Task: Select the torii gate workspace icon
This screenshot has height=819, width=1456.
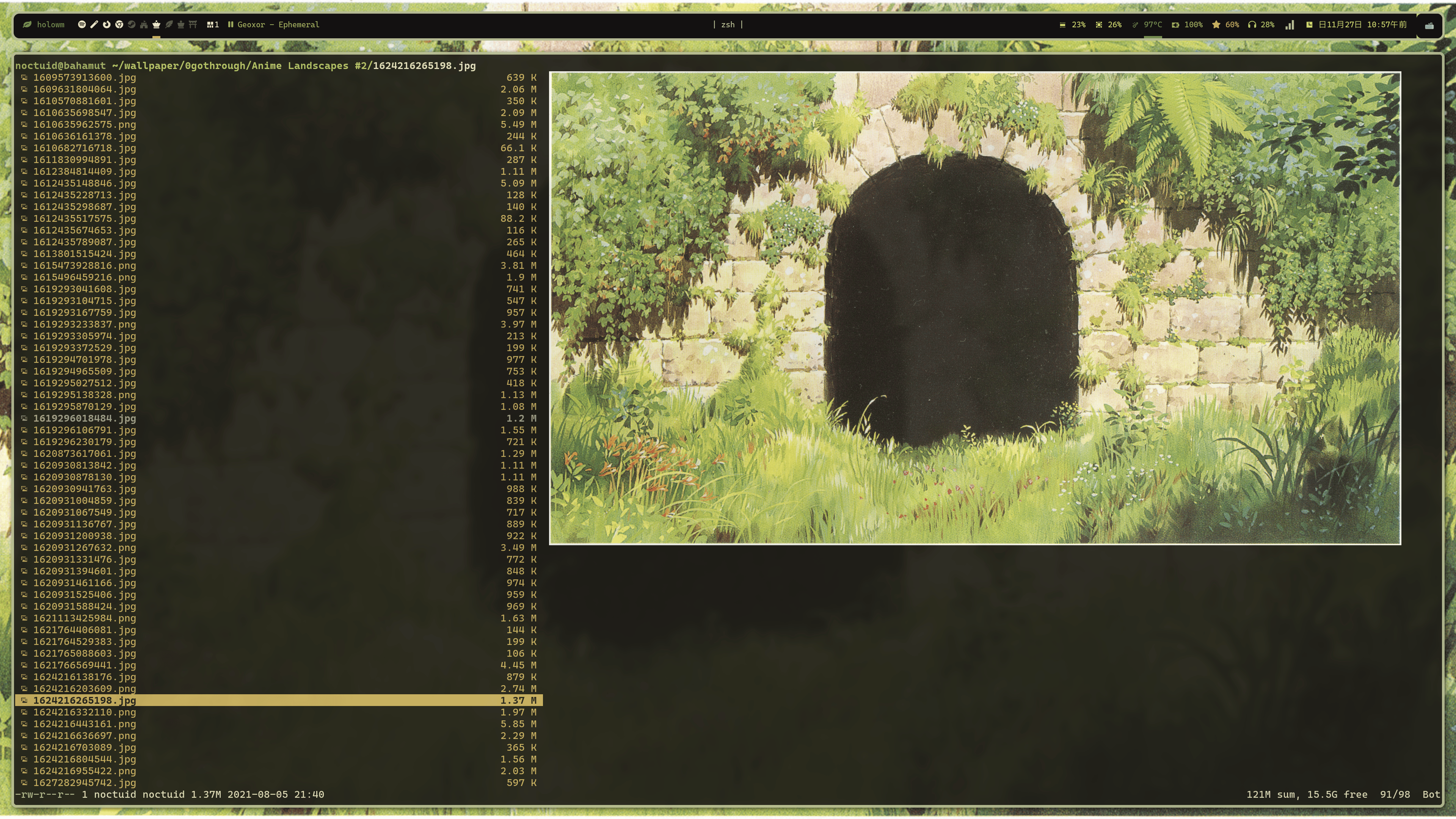Action: [193, 24]
